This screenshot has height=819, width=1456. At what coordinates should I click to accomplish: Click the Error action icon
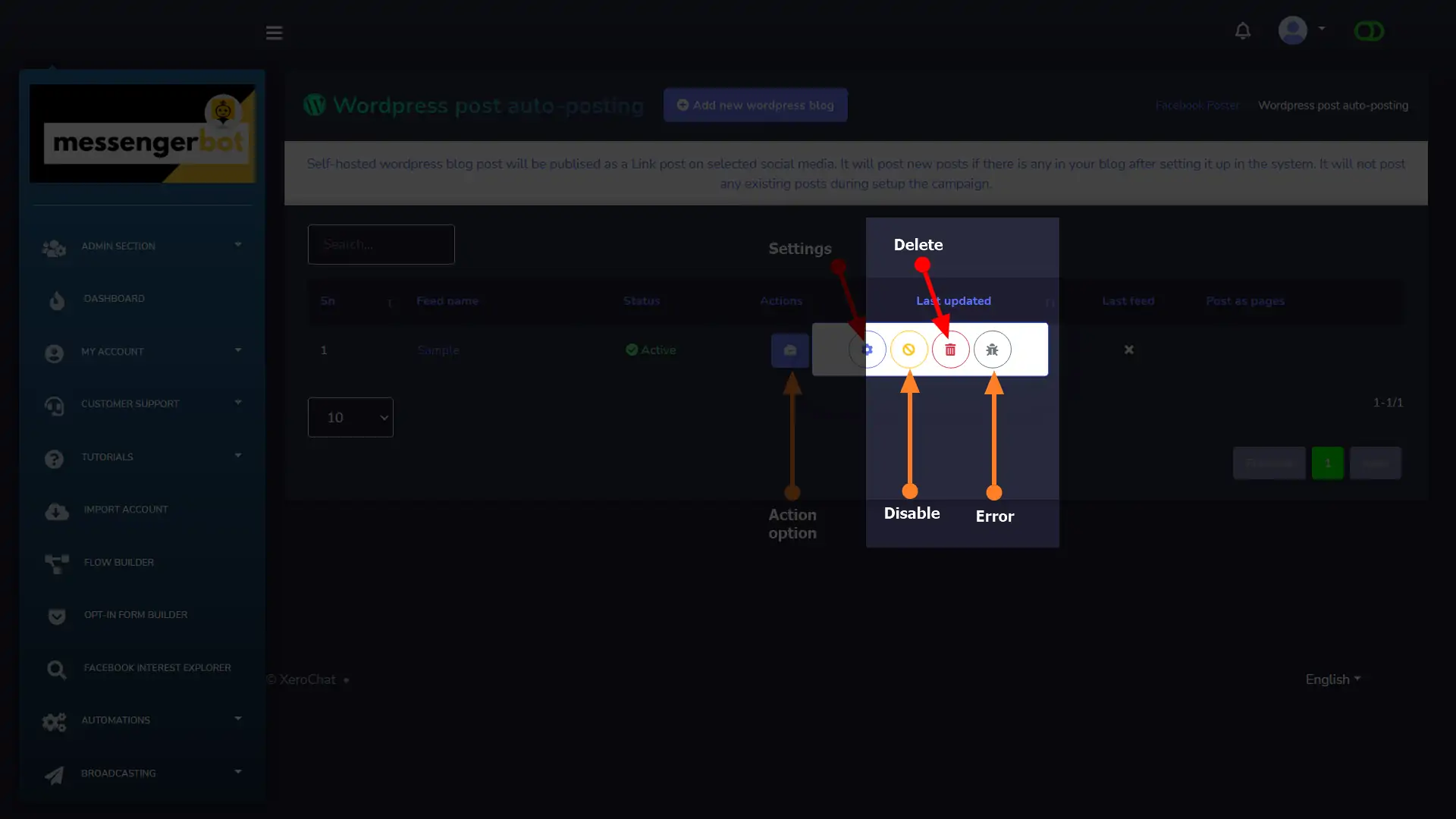991,349
